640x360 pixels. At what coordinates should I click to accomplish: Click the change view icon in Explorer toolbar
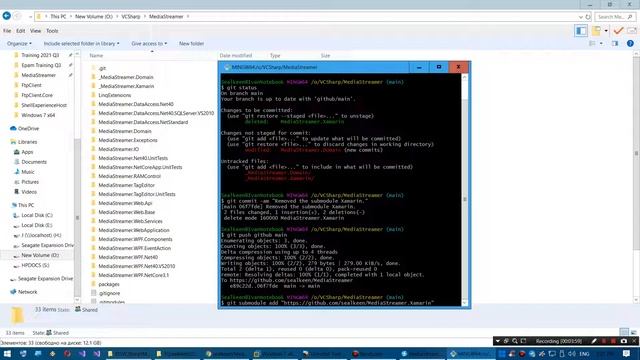tap(592, 43)
